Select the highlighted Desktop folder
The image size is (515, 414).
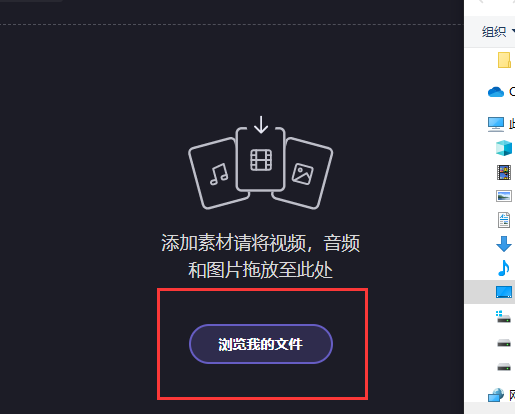click(x=504, y=292)
